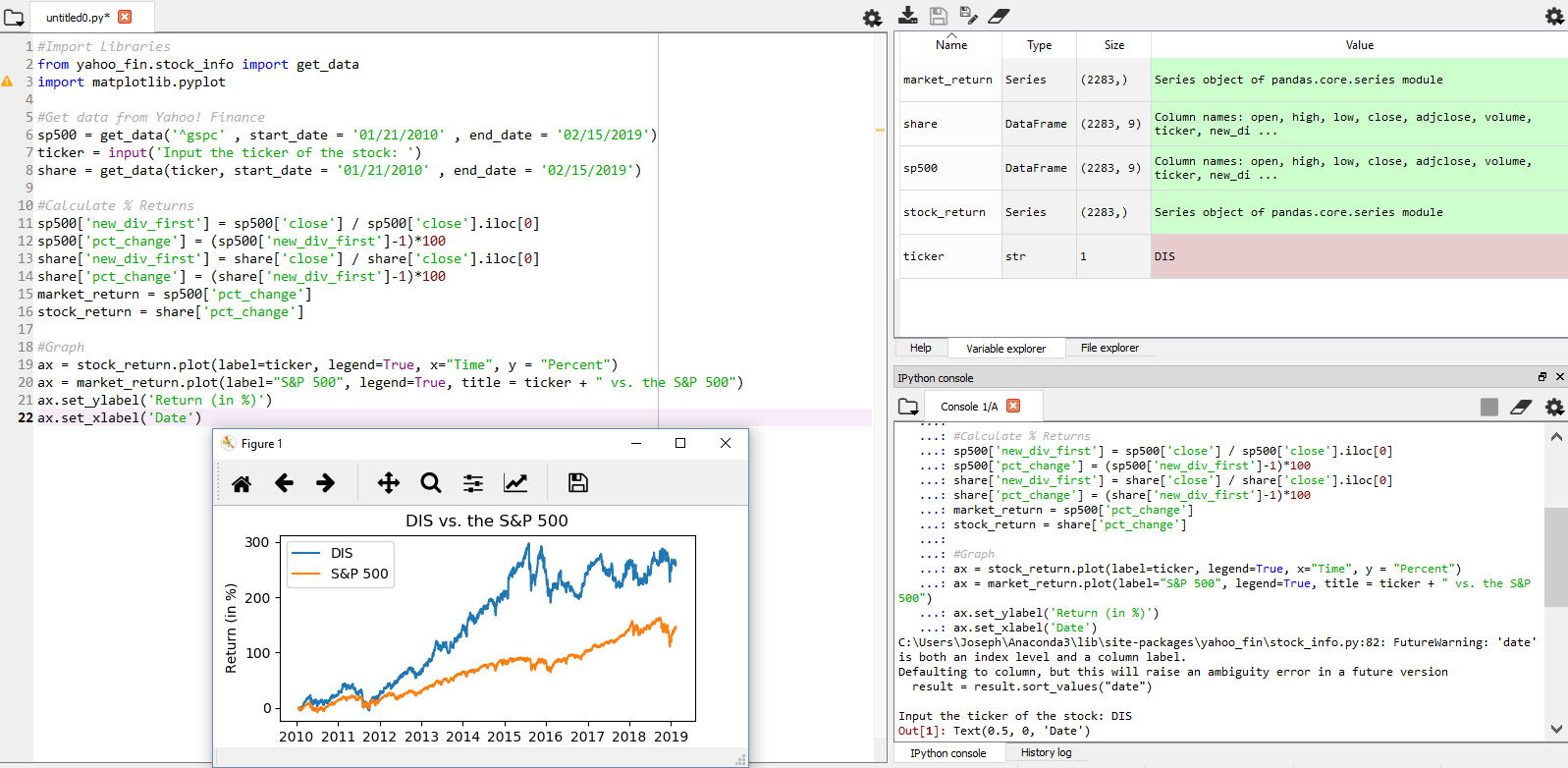Go back to previous view in figure toolbar
1568x768 pixels.
point(284,483)
